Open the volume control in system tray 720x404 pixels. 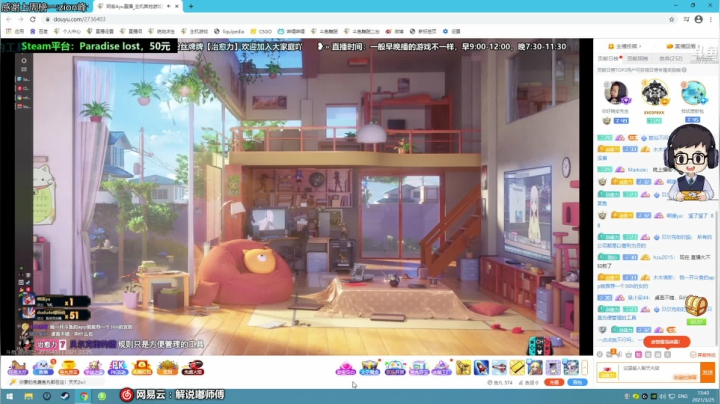click(663, 396)
